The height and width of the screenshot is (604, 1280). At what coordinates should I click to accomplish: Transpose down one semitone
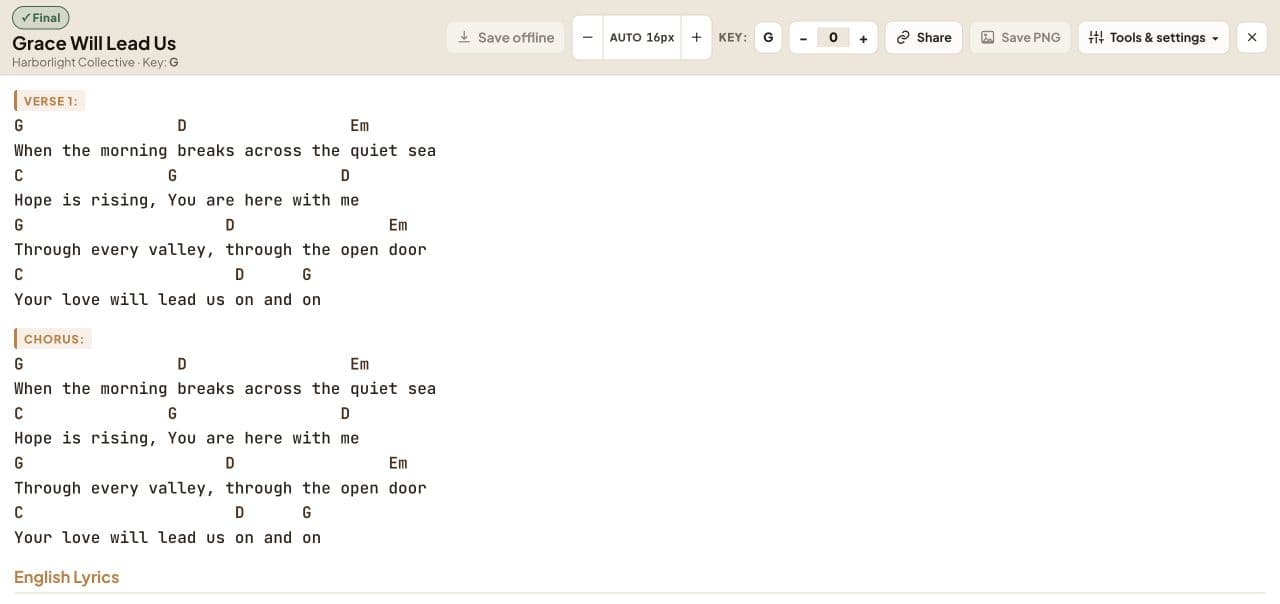803,38
